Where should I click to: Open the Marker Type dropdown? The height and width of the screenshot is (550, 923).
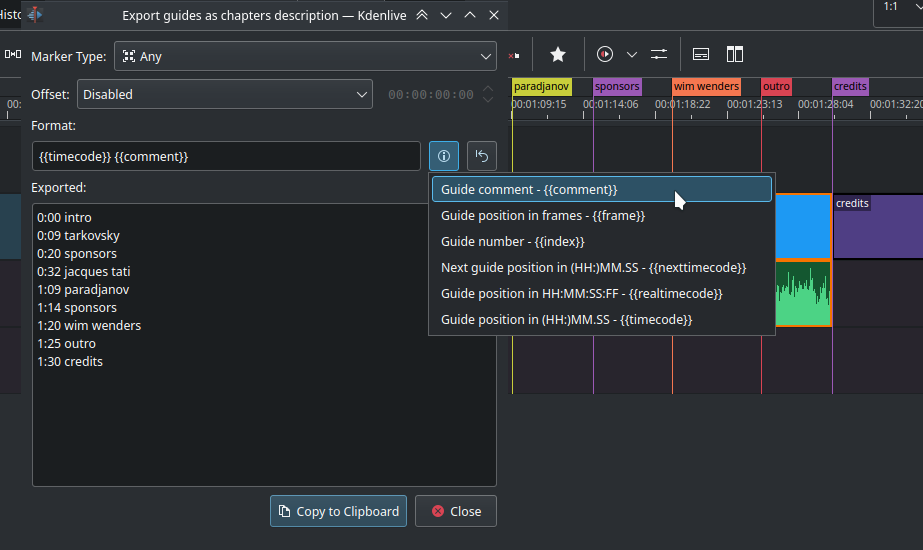(305, 57)
